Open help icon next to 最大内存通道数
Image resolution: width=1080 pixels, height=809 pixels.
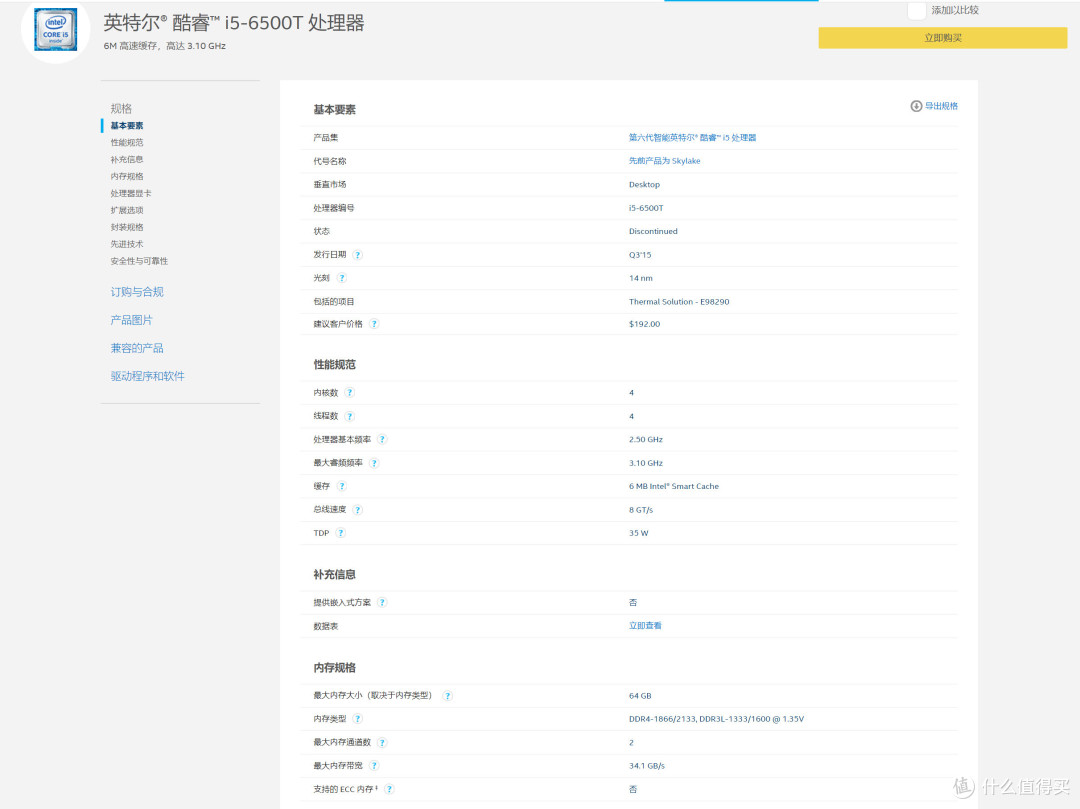tap(382, 742)
